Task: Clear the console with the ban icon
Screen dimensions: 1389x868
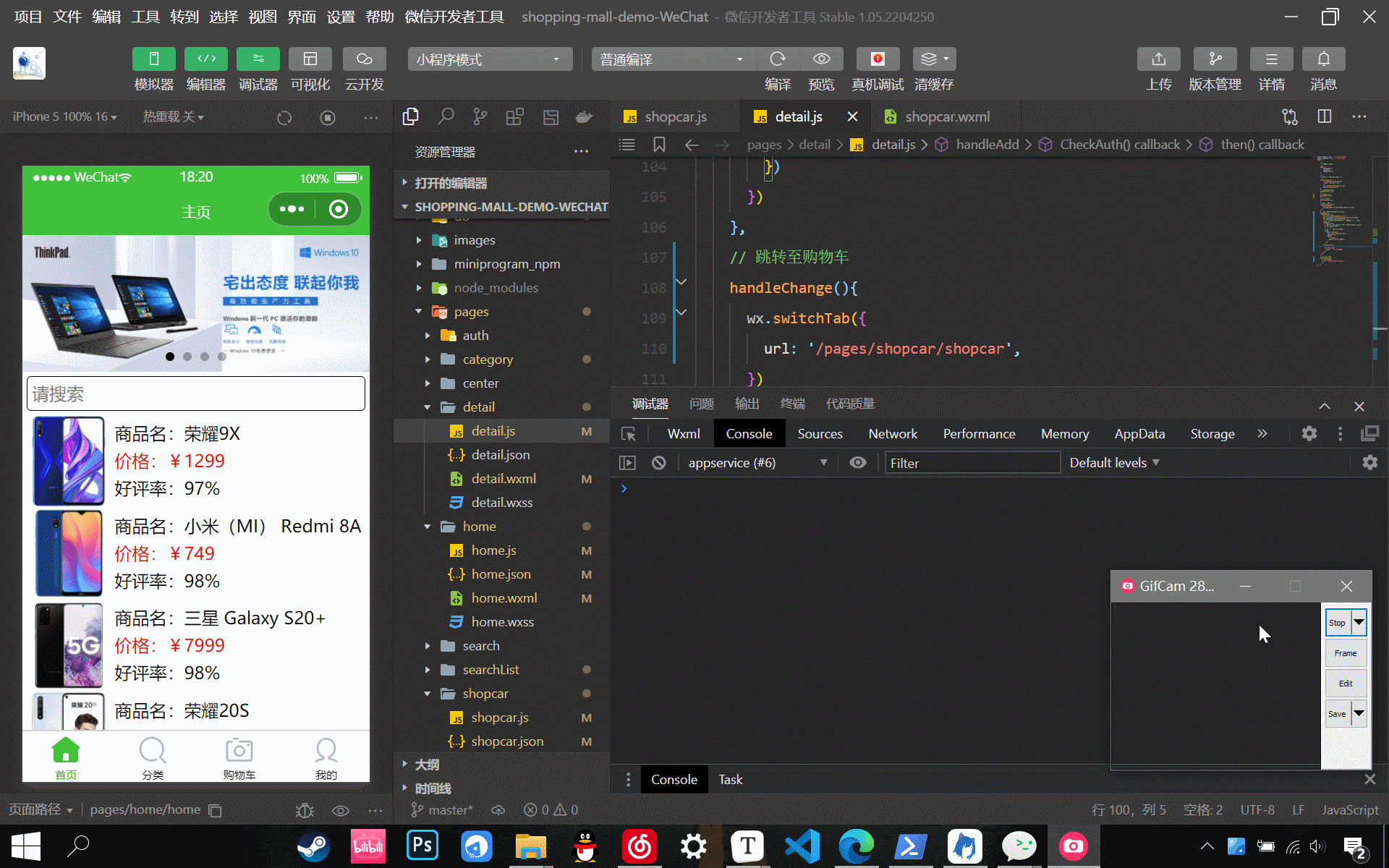Action: 658,463
